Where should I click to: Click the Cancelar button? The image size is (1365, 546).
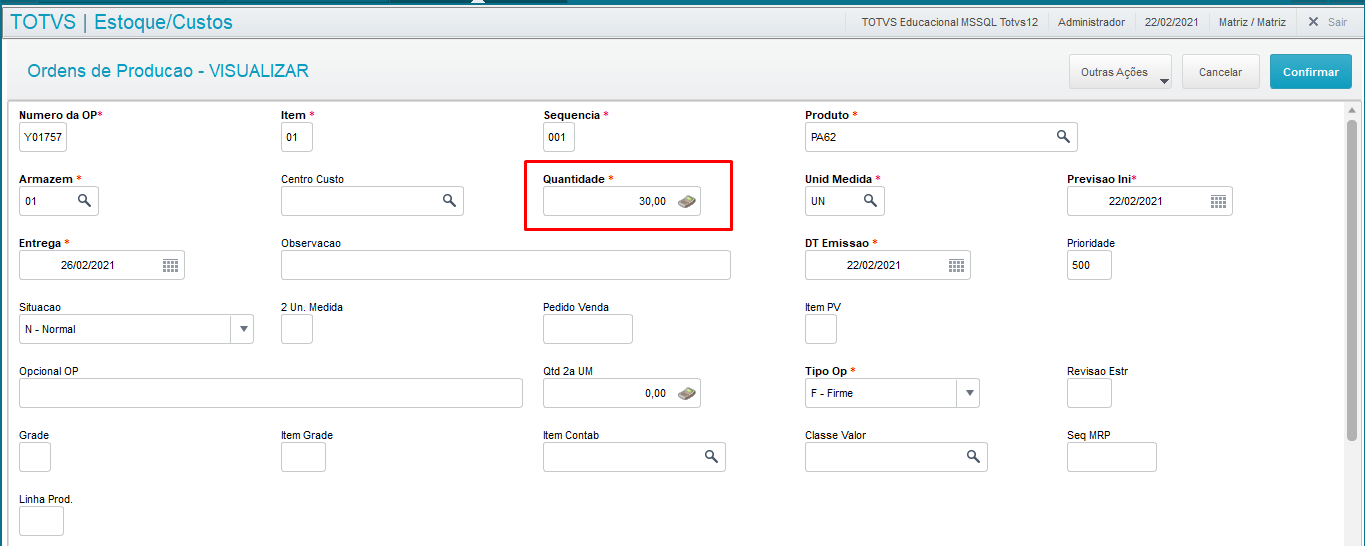tap(1220, 72)
